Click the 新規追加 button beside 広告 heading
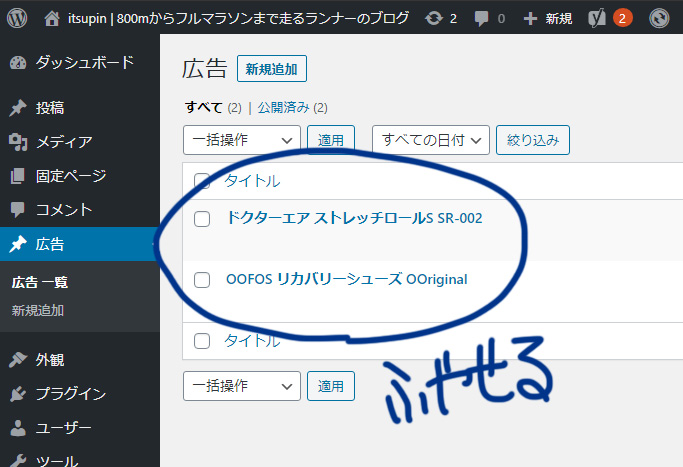The width and height of the screenshot is (683, 467). [272, 68]
